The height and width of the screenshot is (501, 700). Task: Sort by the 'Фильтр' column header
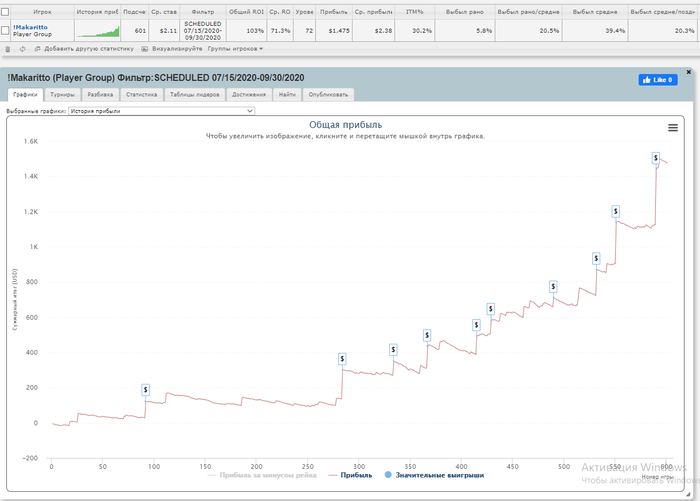203,12
